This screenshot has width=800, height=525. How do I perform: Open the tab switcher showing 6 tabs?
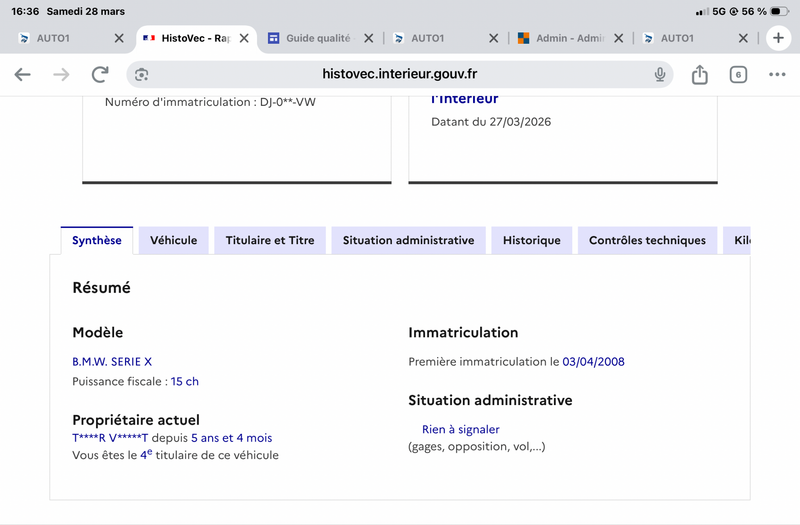(x=738, y=75)
